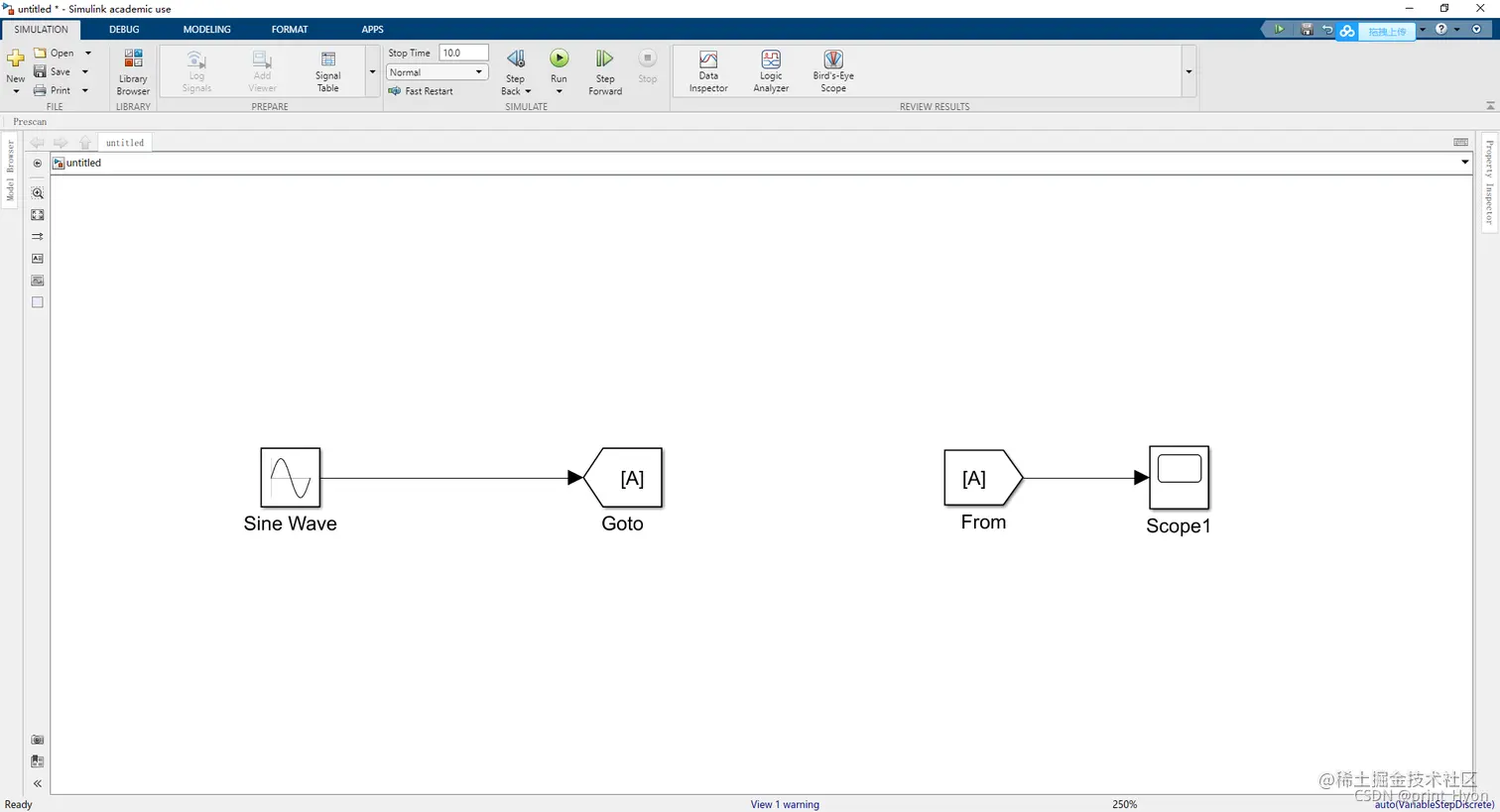1500x812 pixels.
Task: Click the Save button in ribbon
Action: click(x=52, y=71)
